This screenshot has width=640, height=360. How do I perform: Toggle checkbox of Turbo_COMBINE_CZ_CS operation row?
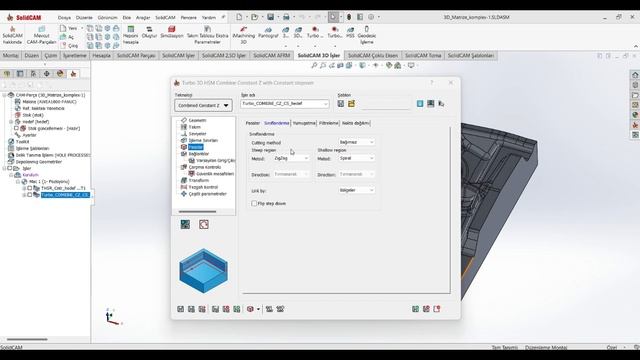click(29, 195)
